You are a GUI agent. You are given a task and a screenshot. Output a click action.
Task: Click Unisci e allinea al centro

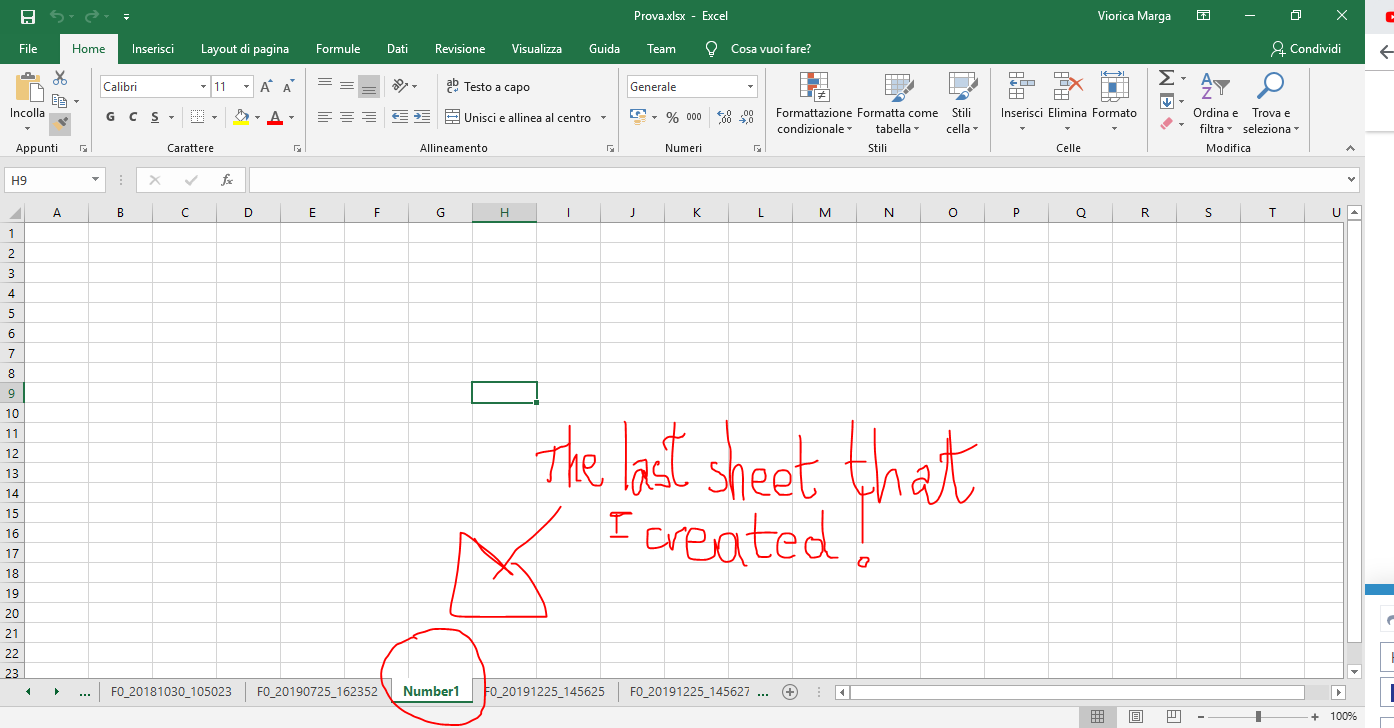[x=526, y=118]
